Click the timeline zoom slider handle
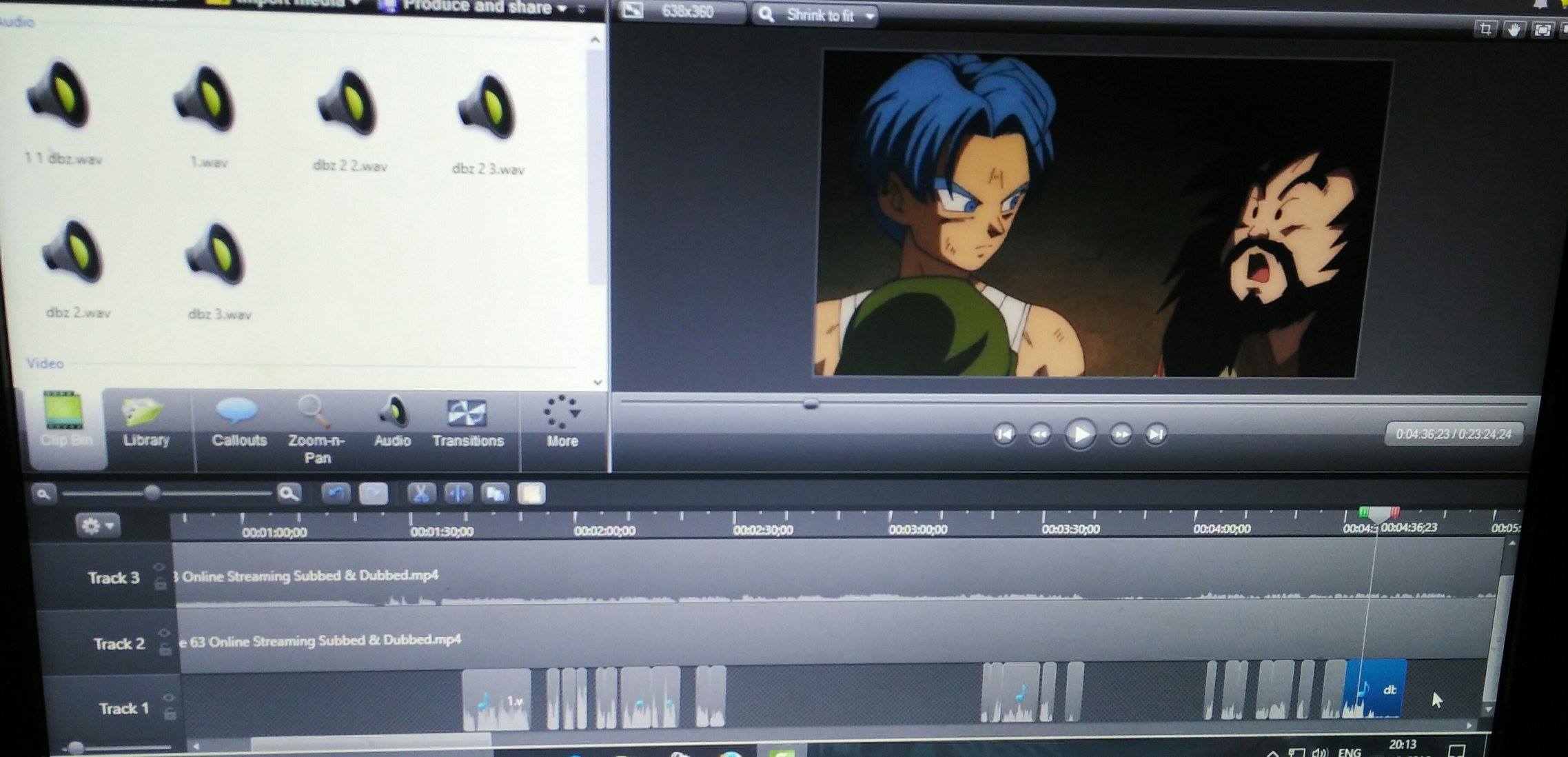Viewport: 1568px width, 757px height. (152, 492)
